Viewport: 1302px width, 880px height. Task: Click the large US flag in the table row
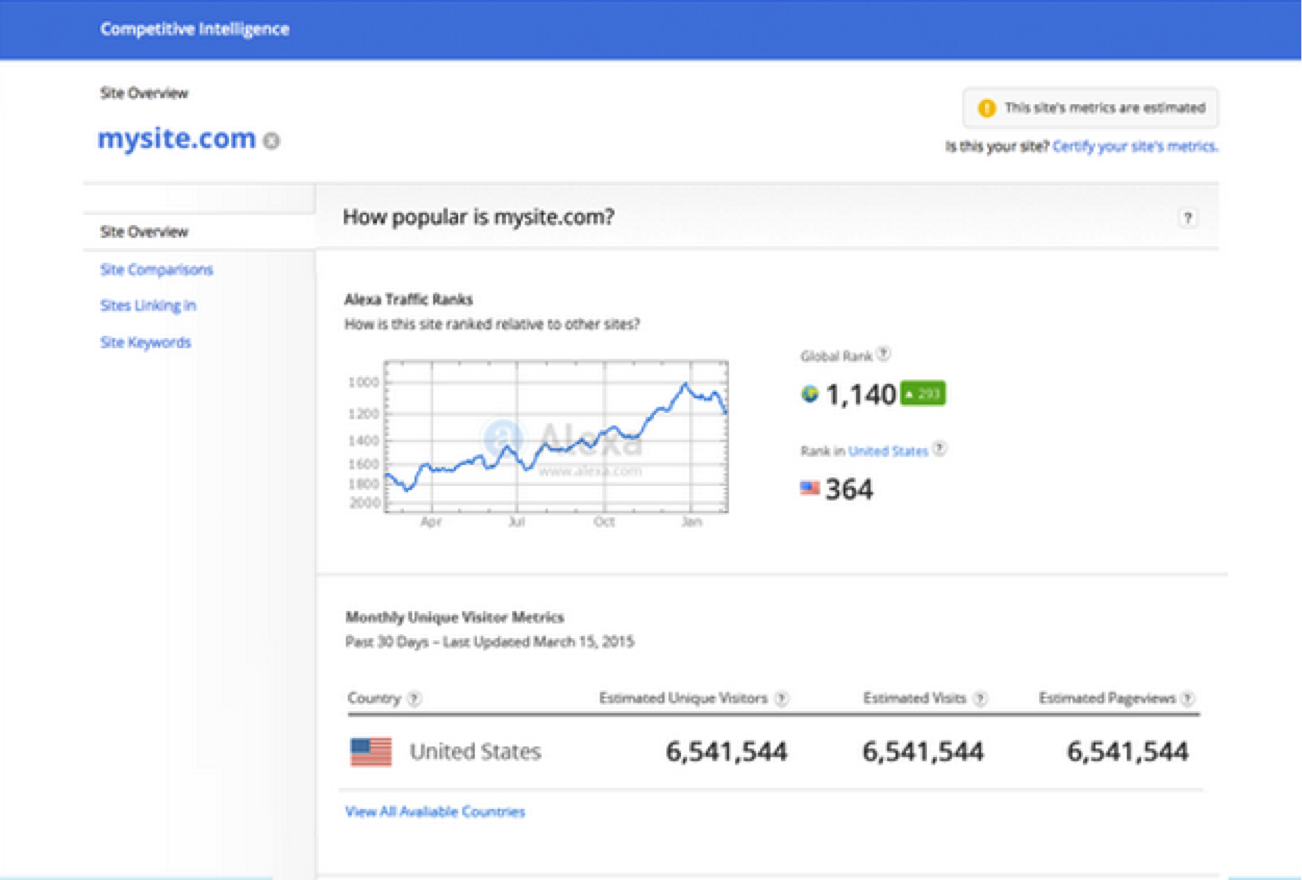point(371,752)
